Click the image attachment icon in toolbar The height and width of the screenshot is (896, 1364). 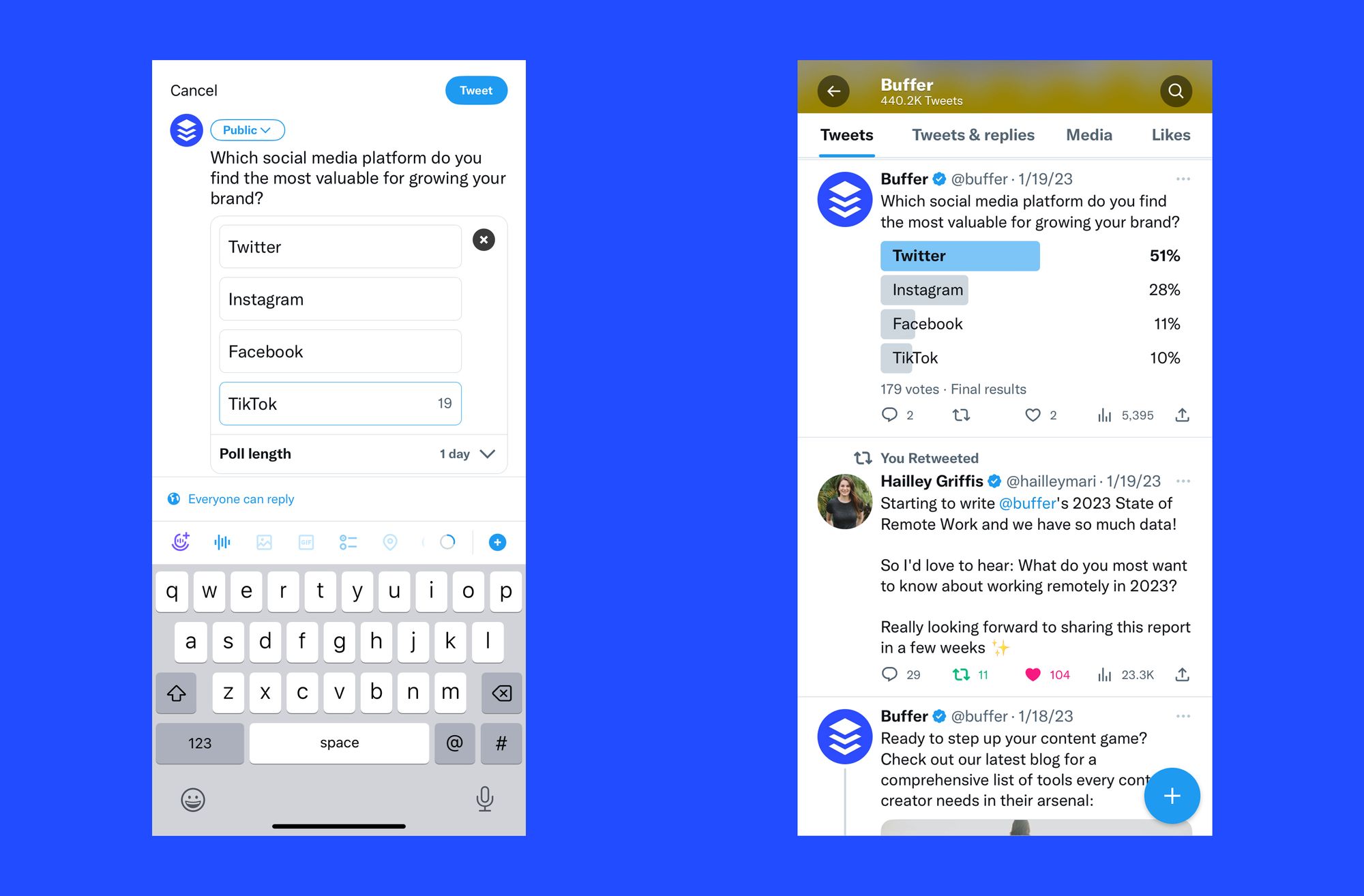point(263,541)
